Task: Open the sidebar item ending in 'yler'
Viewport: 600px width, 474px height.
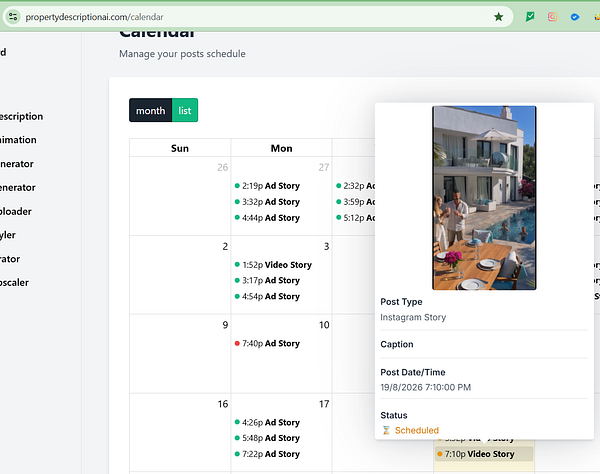Action: (x=8, y=235)
